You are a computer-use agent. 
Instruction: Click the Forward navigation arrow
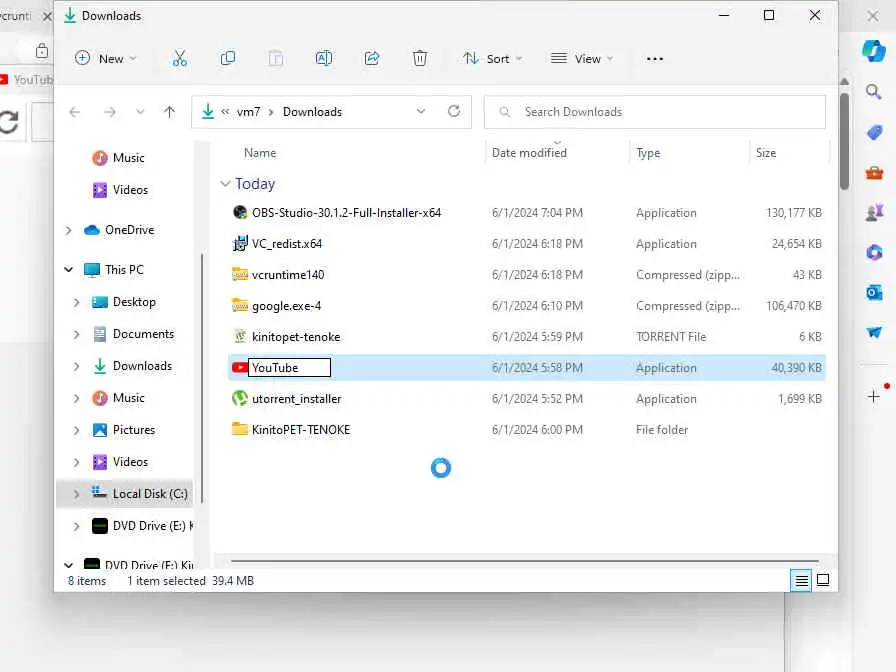point(110,112)
